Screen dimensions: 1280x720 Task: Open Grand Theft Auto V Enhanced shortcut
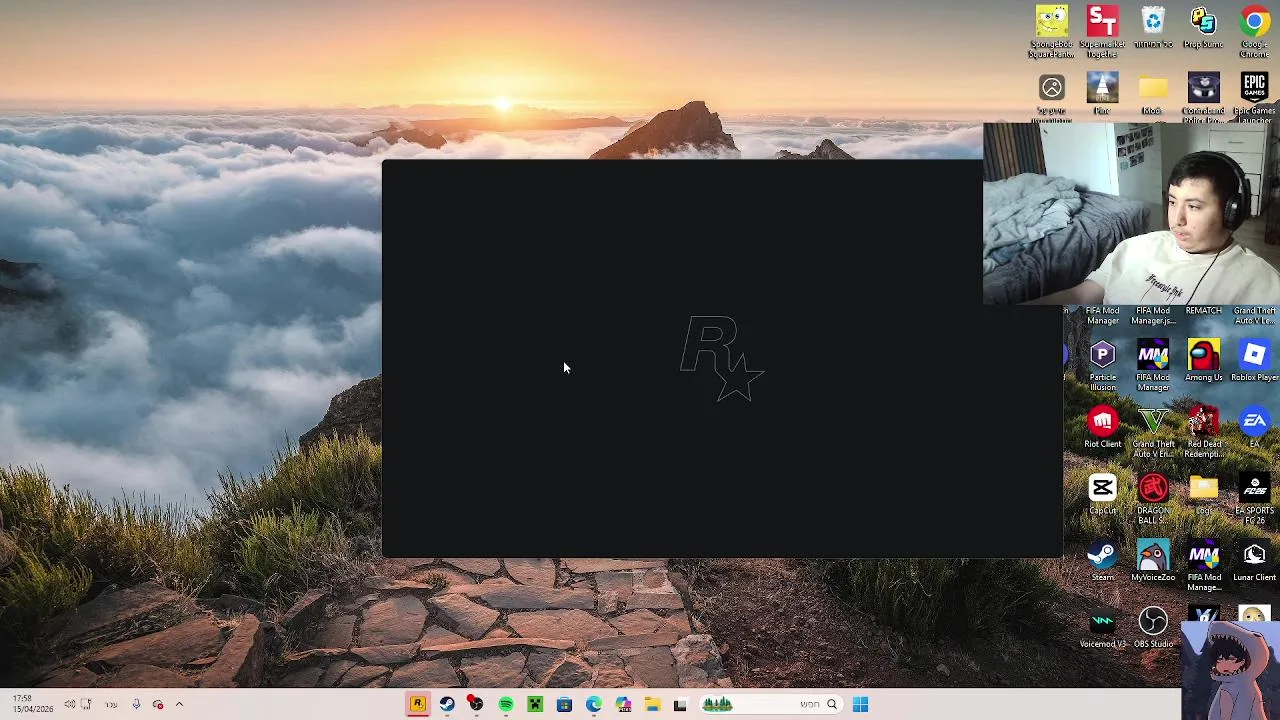(x=1153, y=432)
